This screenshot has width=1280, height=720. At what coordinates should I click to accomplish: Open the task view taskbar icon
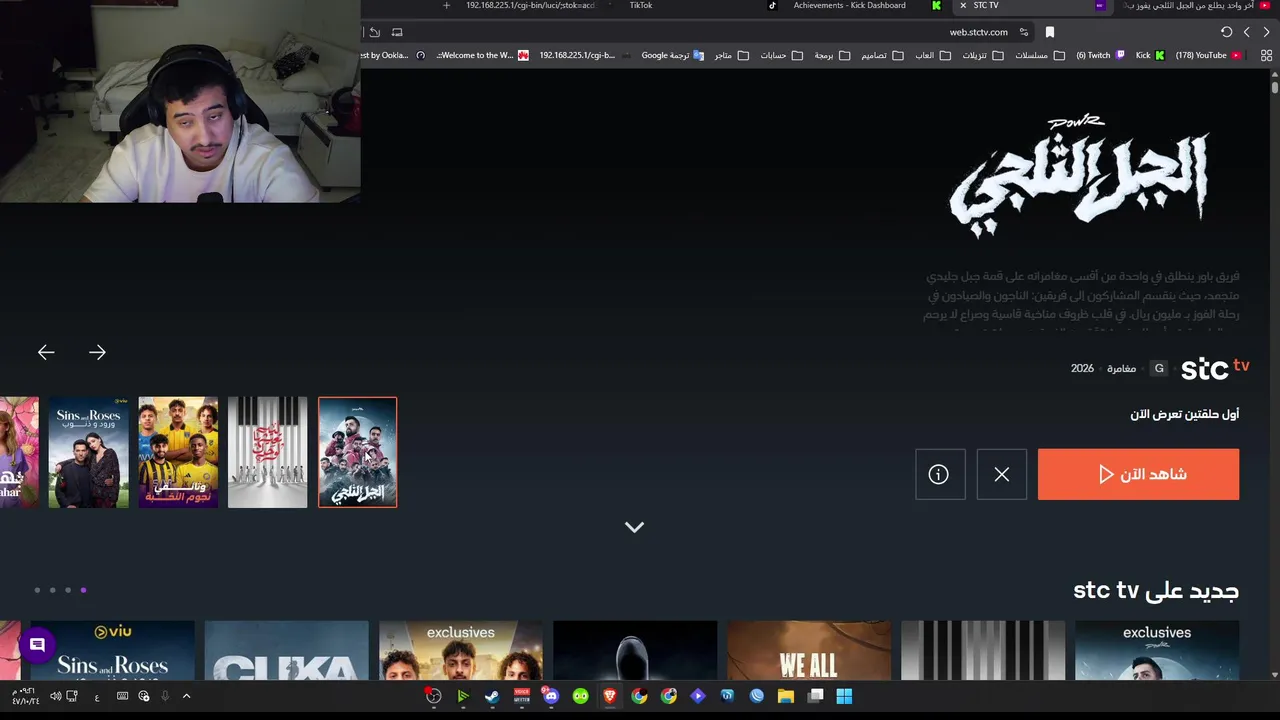tap(816, 696)
